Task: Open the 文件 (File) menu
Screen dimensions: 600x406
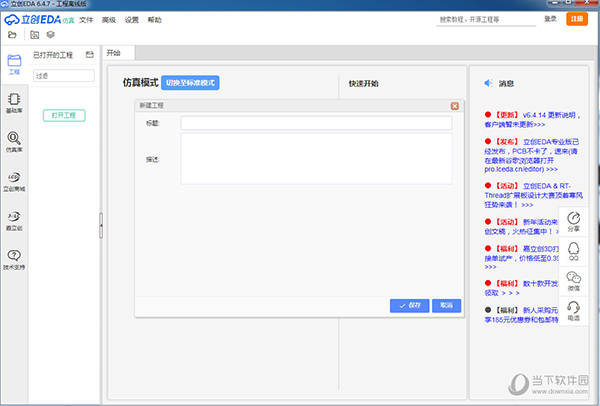Action: coord(86,19)
